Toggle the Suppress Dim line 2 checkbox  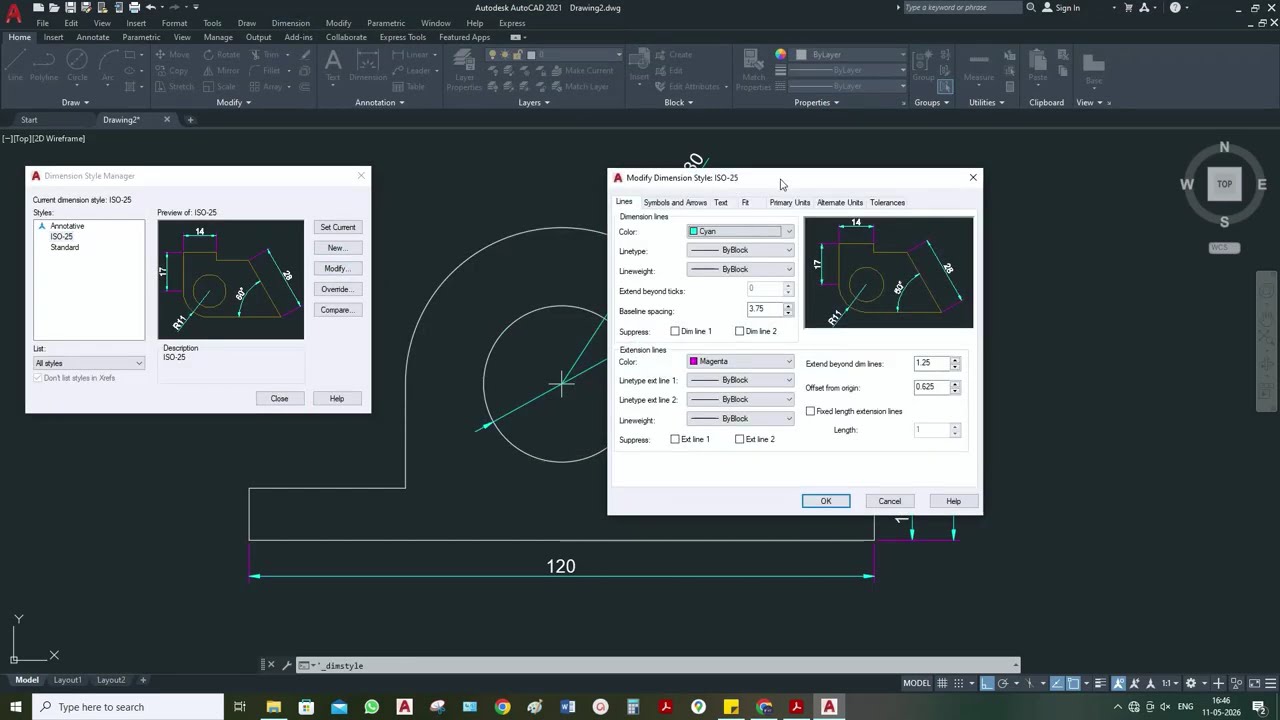point(740,331)
